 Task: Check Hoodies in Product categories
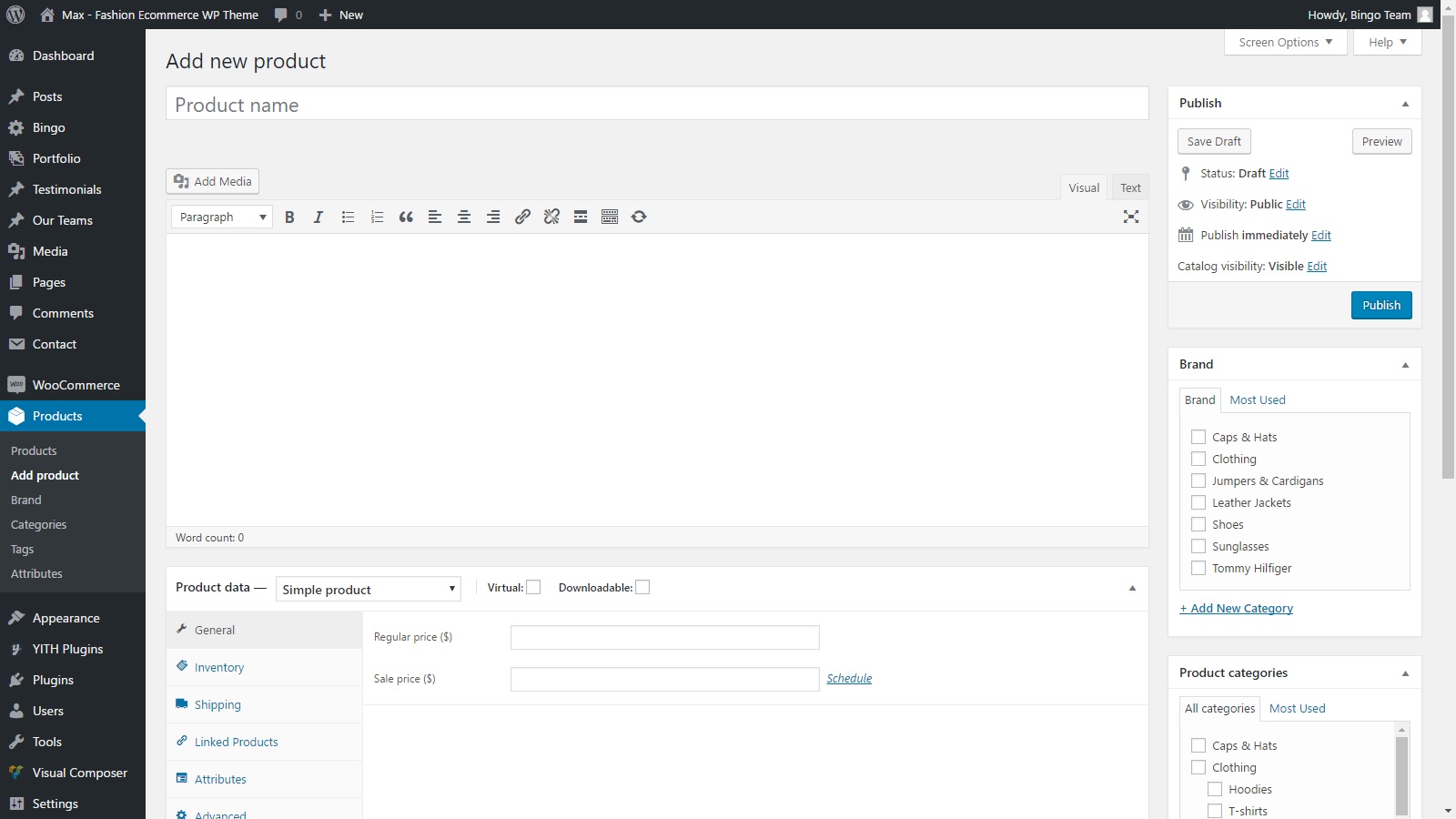[x=1215, y=789]
